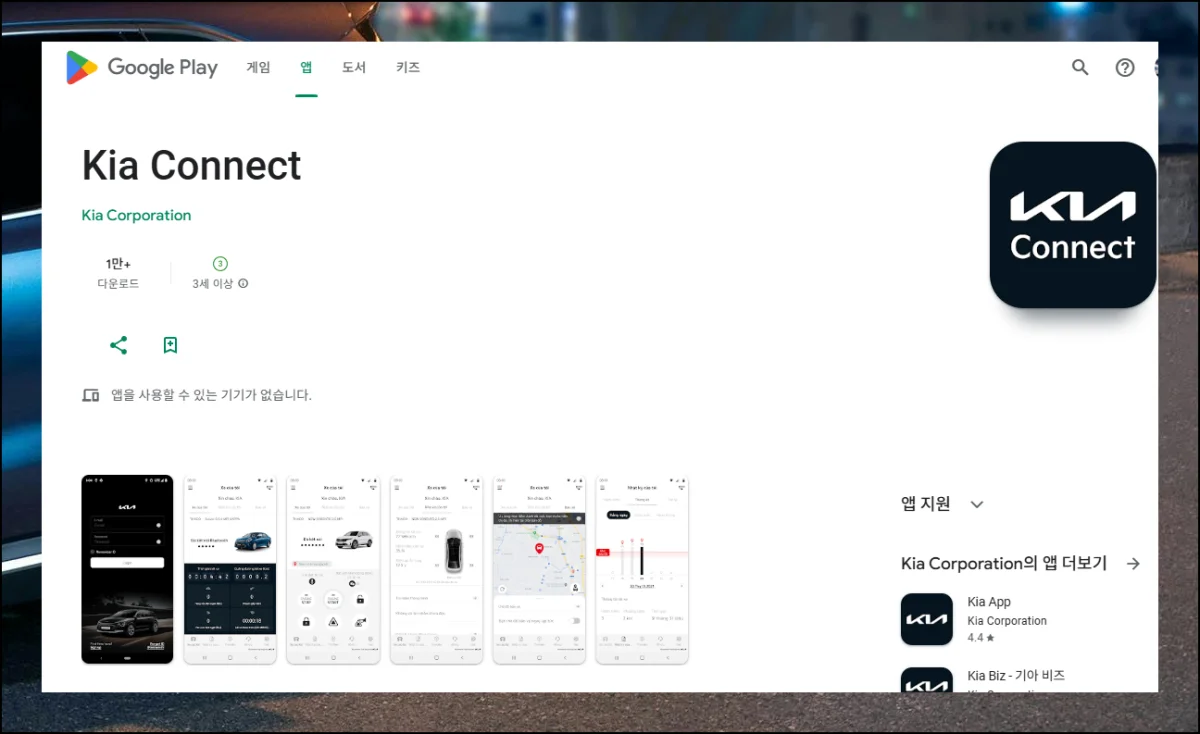
Task: Click the share icon
Action: coord(119,345)
